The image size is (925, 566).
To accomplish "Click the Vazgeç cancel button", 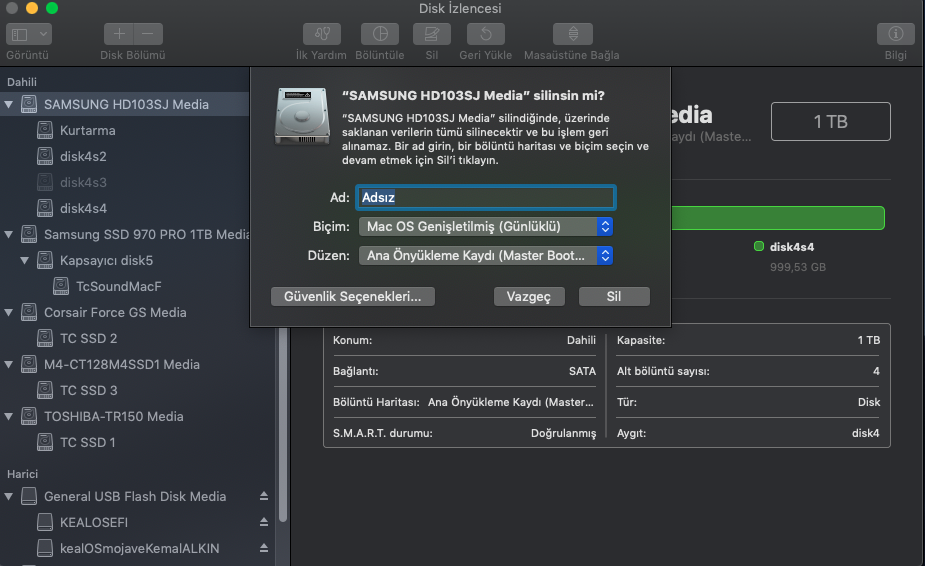I will tap(529, 297).
